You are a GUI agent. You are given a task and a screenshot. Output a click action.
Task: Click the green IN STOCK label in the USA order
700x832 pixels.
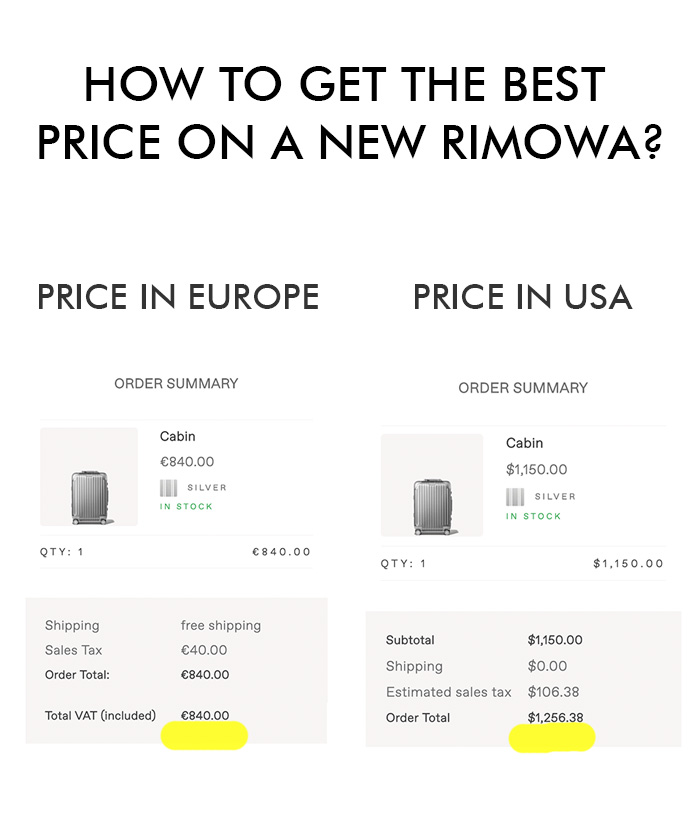(x=533, y=516)
